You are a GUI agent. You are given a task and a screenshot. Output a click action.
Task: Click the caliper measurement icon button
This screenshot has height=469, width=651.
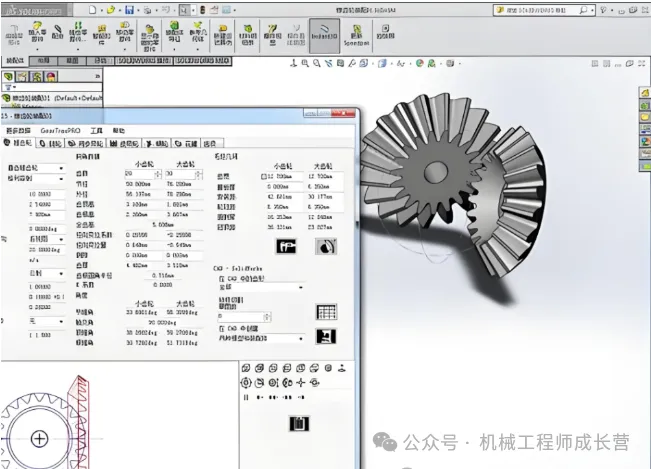pyautogui.click(x=286, y=247)
